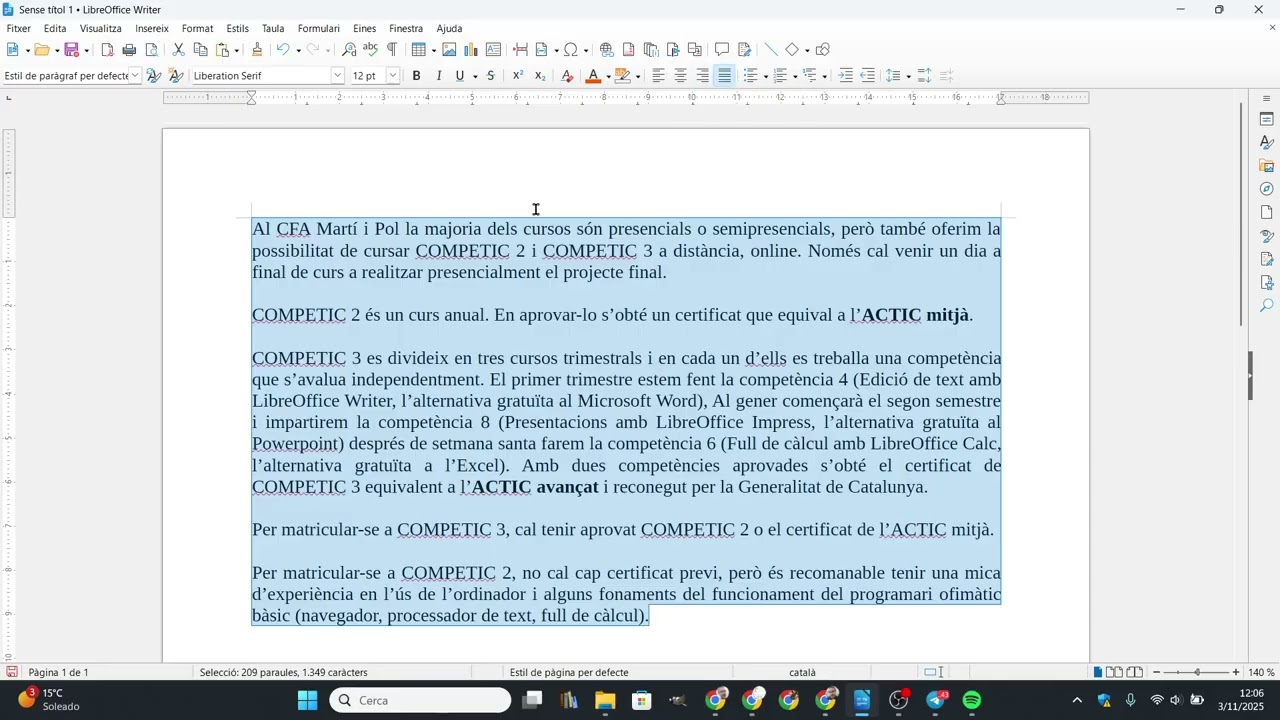Viewport: 1280px width, 720px height.
Task: Toggle track changes recording
Action: click(744, 50)
